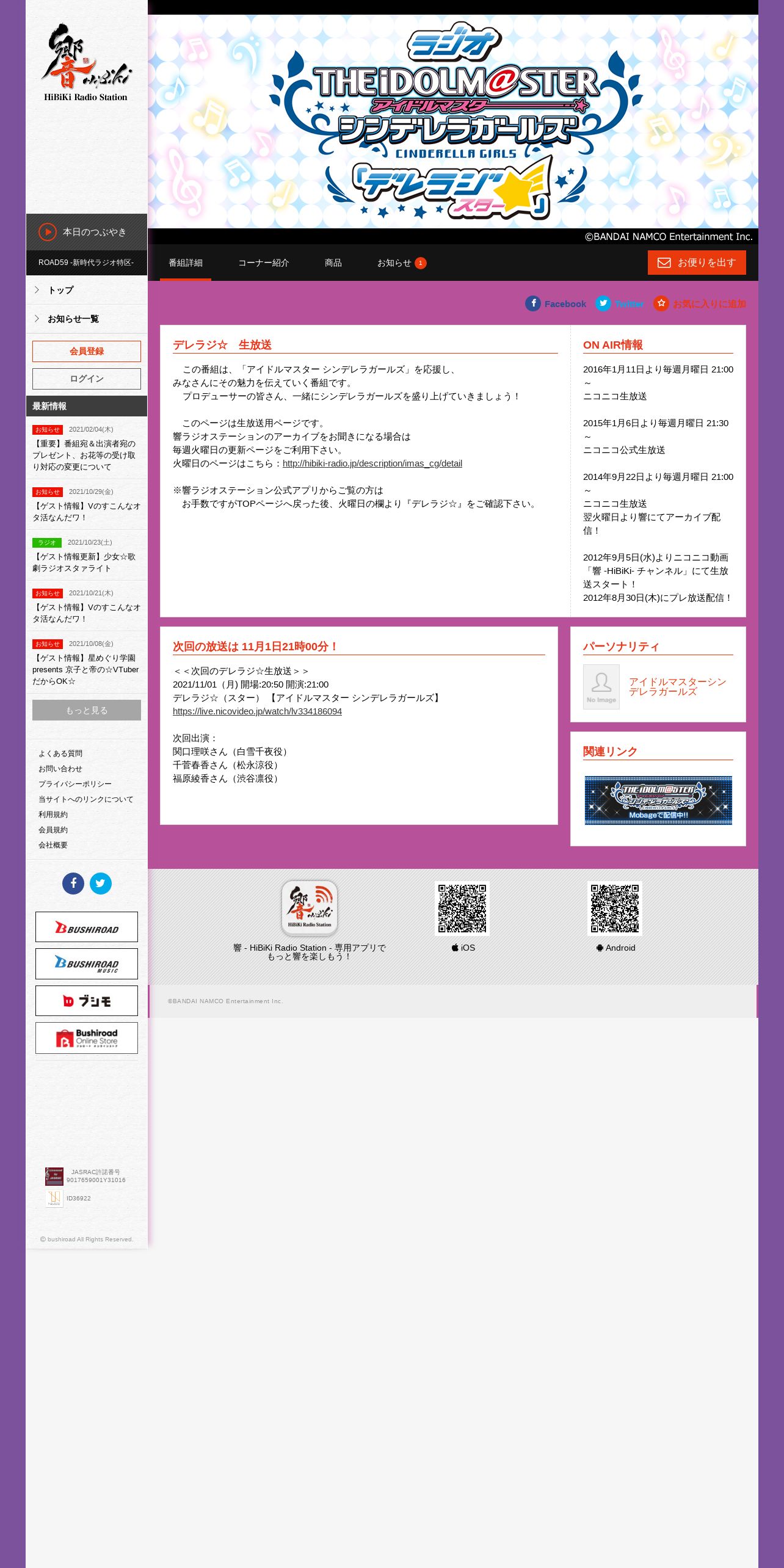Click お気に入りに追加 star button
The height and width of the screenshot is (1568, 784).
point(700,303)
